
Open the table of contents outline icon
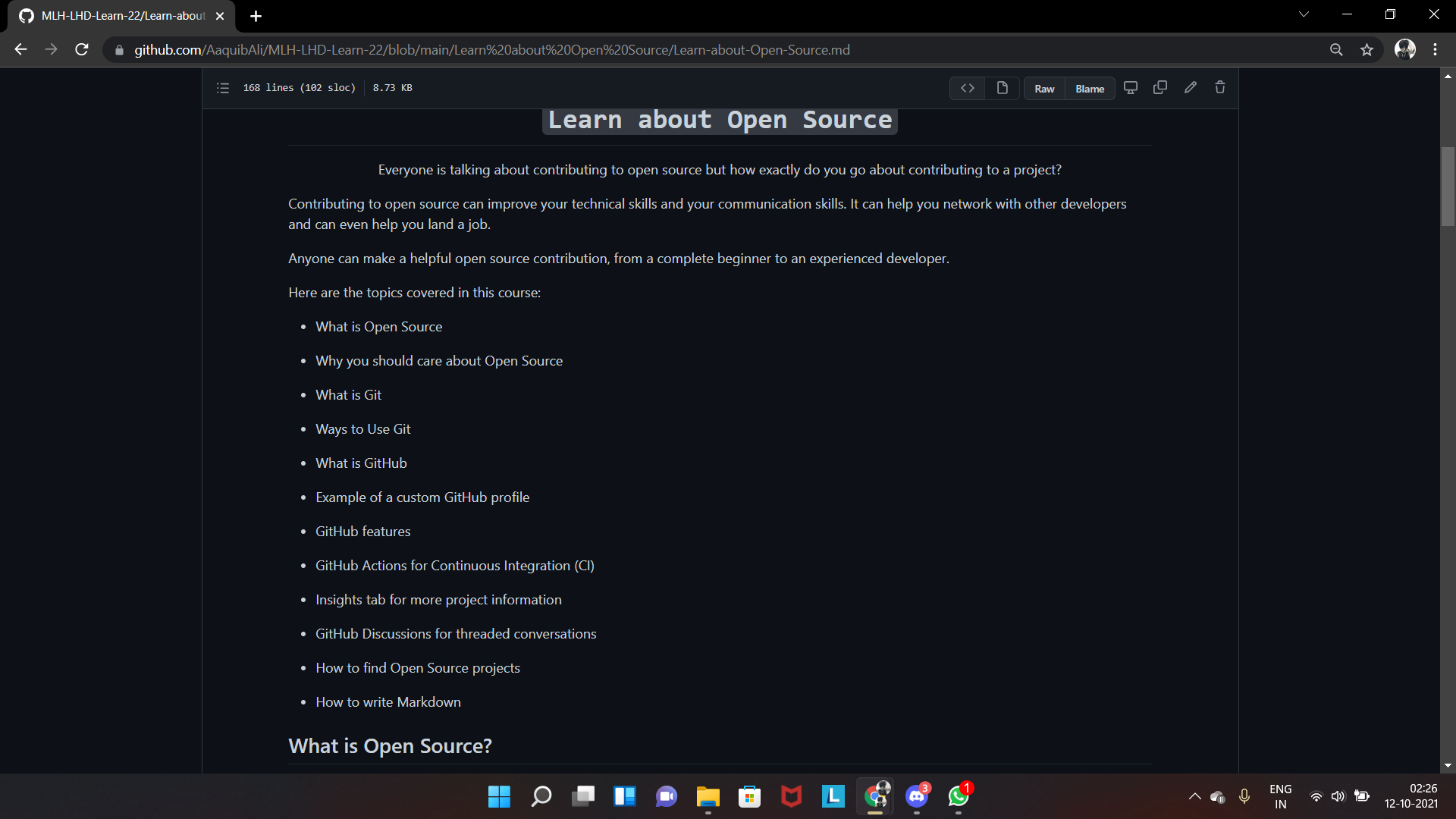[x=222, y=88]
